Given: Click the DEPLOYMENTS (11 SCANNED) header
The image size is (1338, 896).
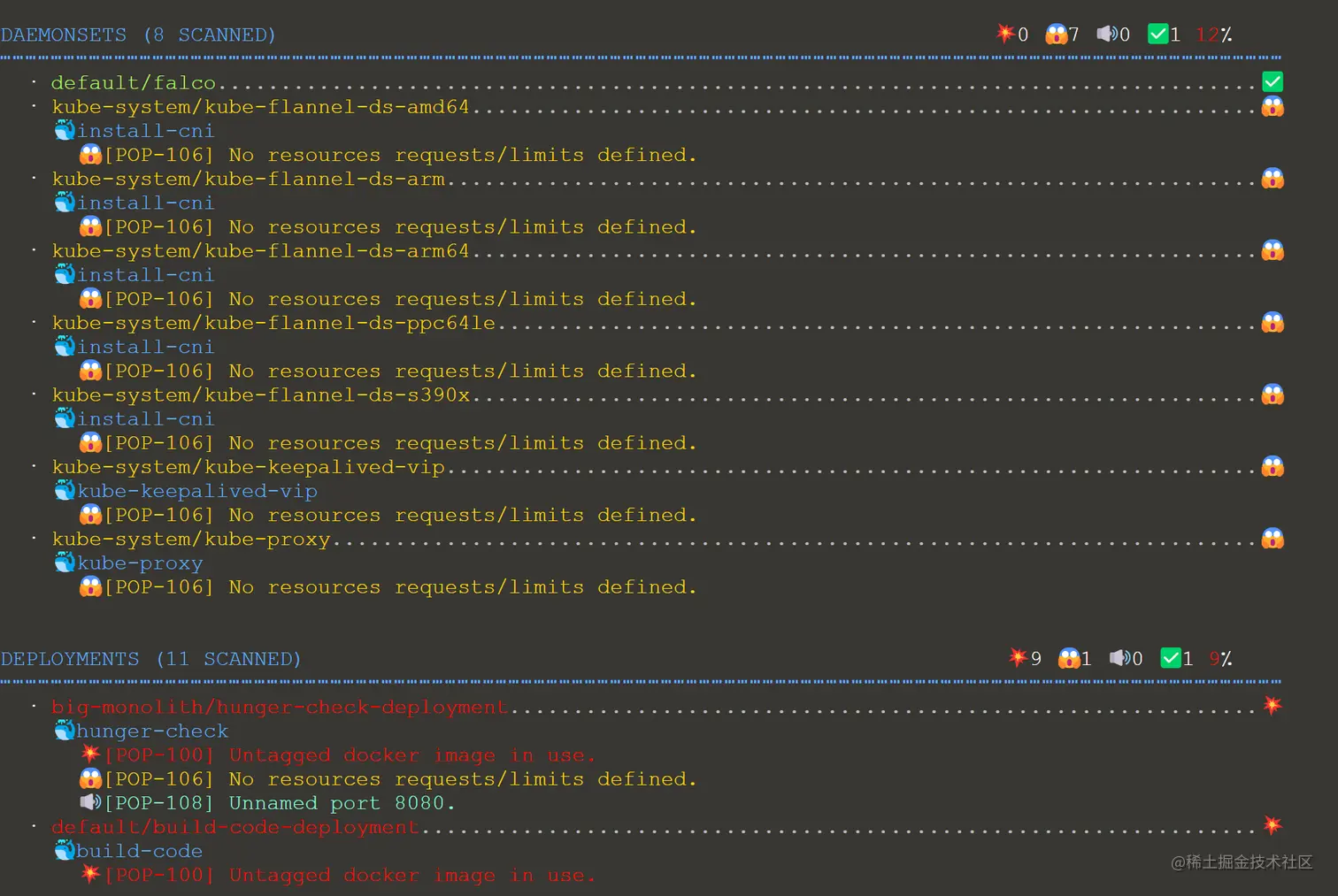Looking at the screenshot, I should (x=150, y=659).
